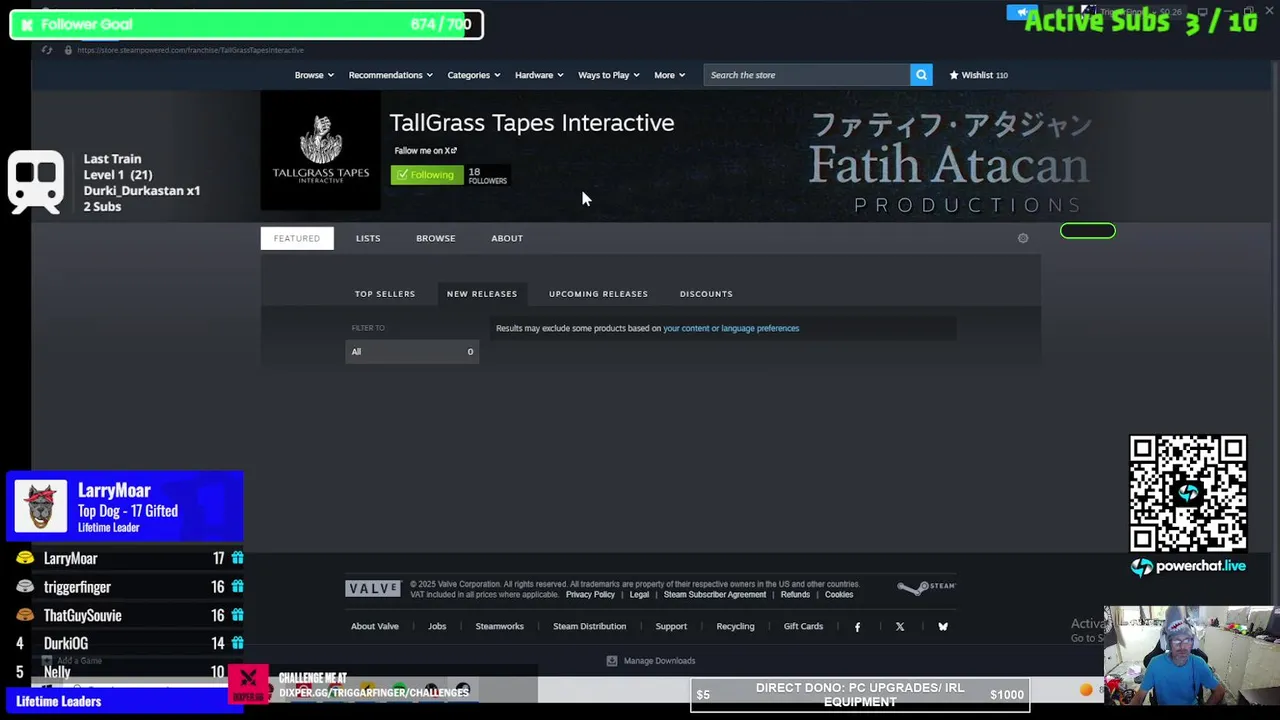Image resolution: width=1280 pixels, height=720 pixels.
Task: Click gift icon beside DurkiOG 14
Action: click(237, 644)
